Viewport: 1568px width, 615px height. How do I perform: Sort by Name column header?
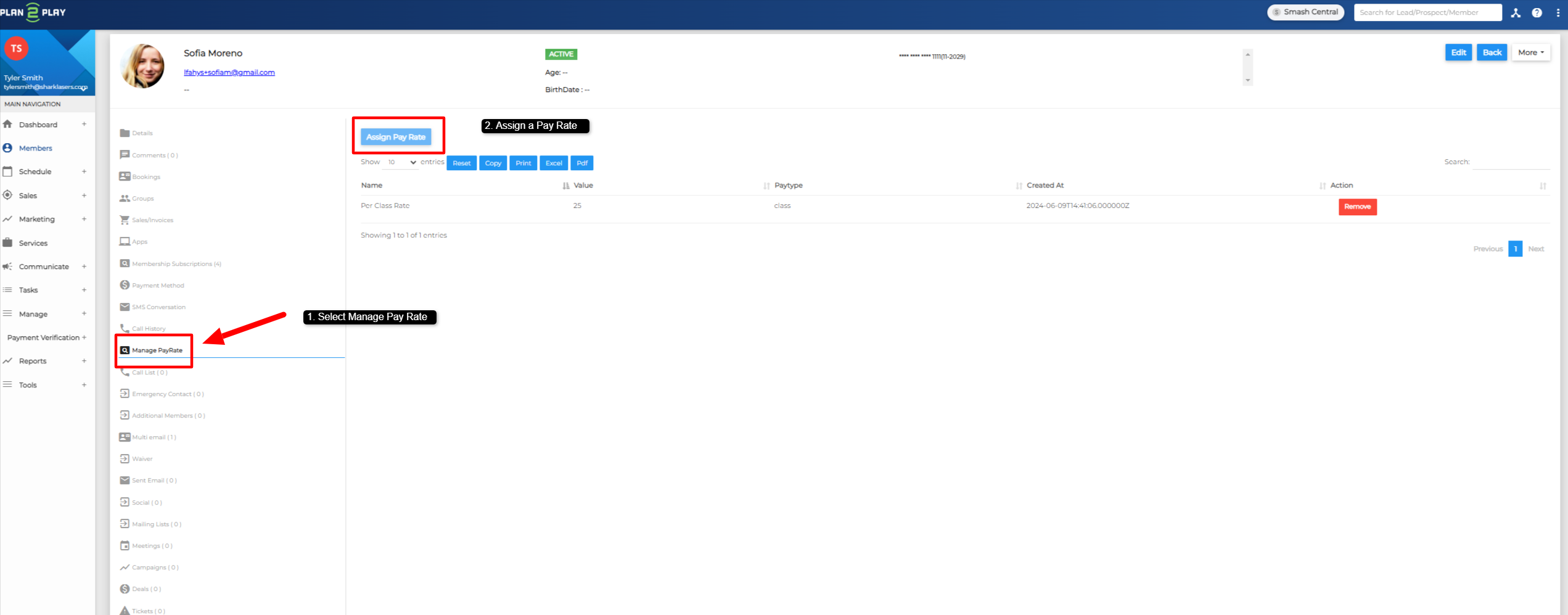pos(372,185)
